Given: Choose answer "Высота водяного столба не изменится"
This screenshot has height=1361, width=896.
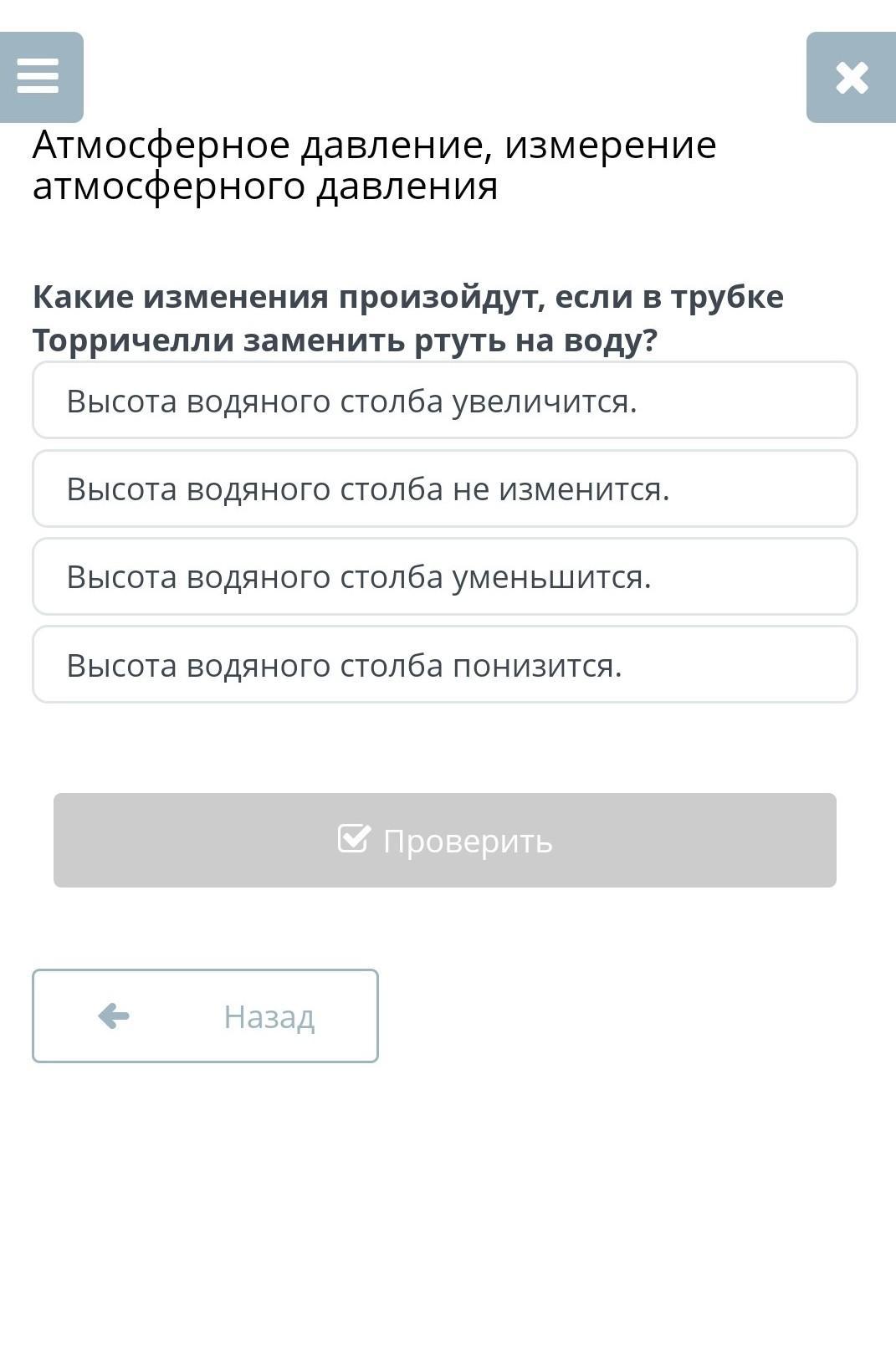Looking at the screenshot, I should click(444, 489).
